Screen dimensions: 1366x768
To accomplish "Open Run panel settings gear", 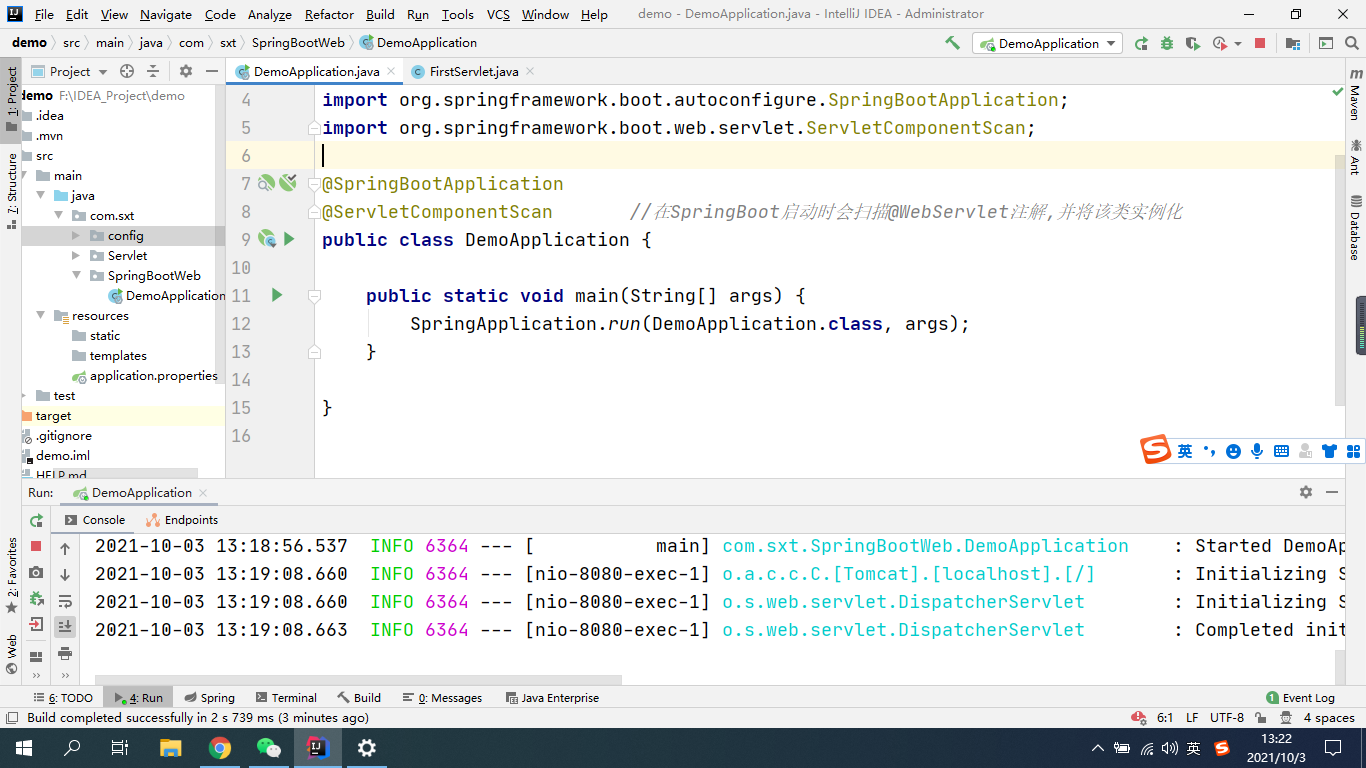I will [x=1306, y=492].
